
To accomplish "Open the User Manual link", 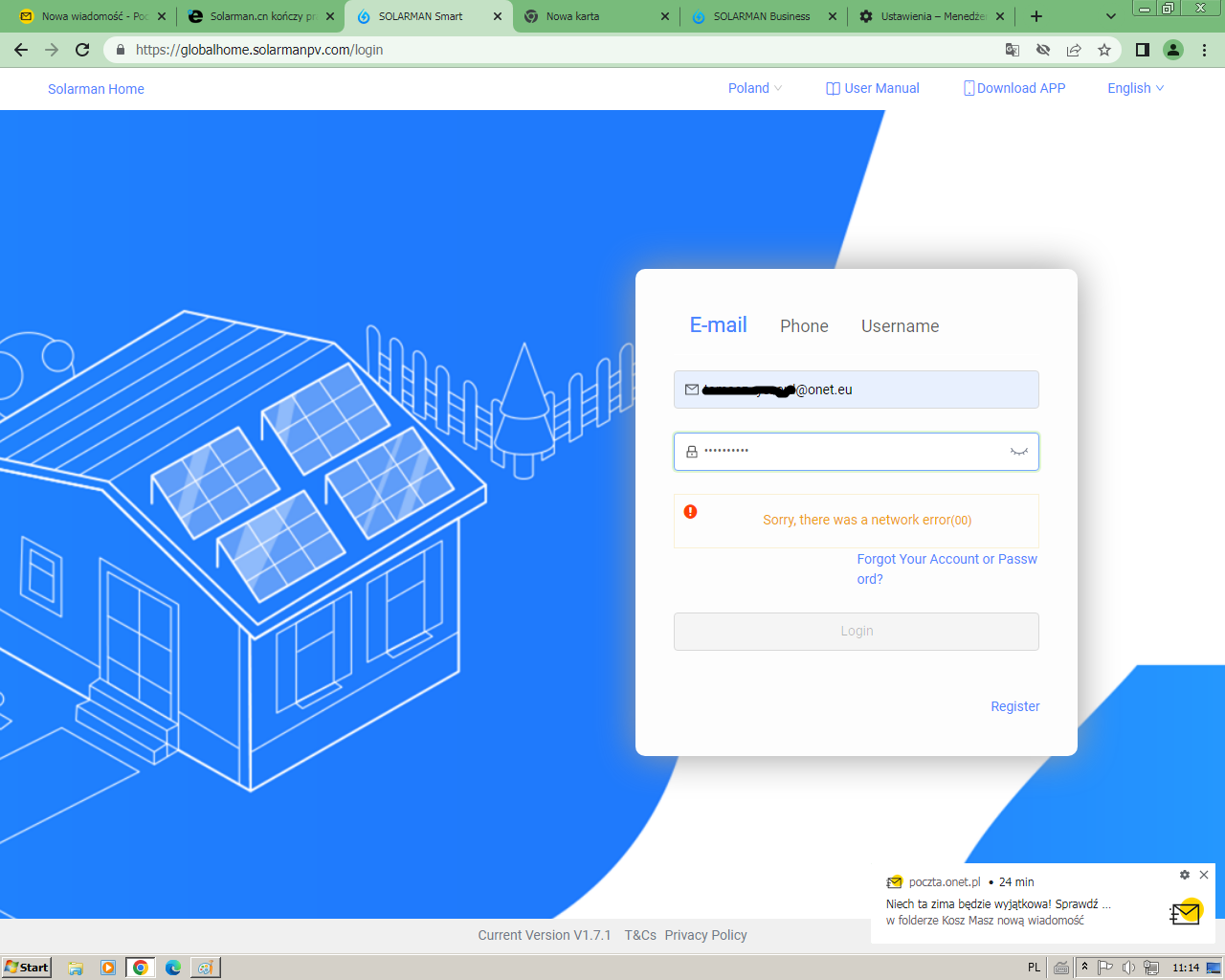I will (873, 88).
